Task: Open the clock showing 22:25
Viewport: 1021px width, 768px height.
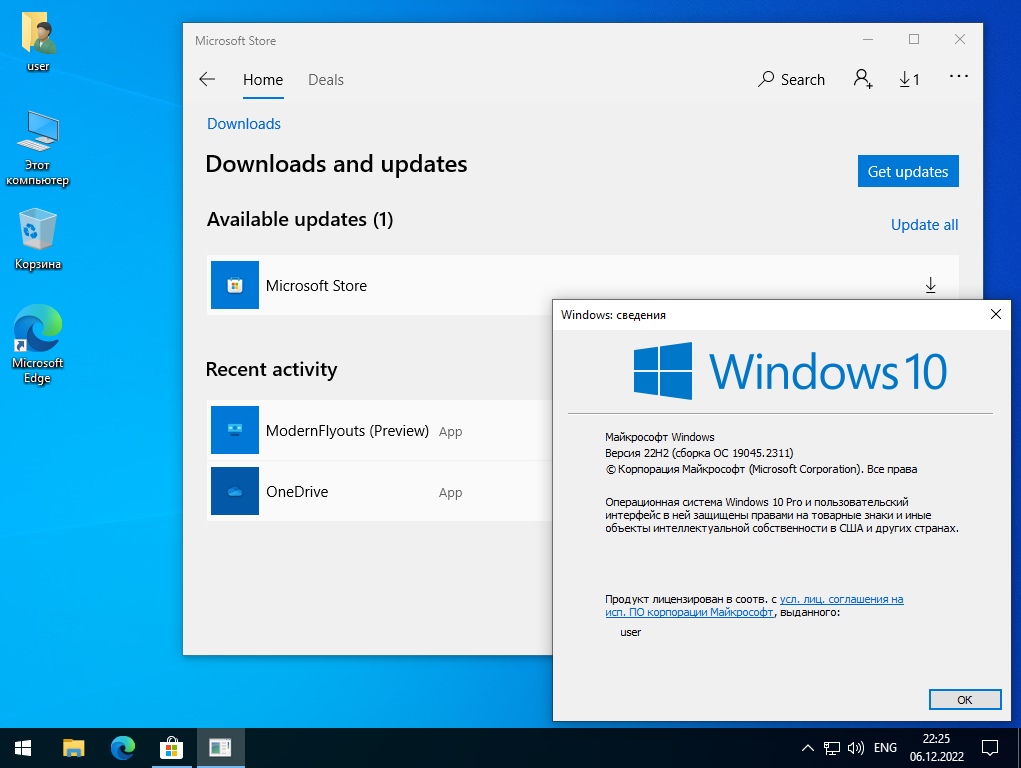Action: pos(936,748)
